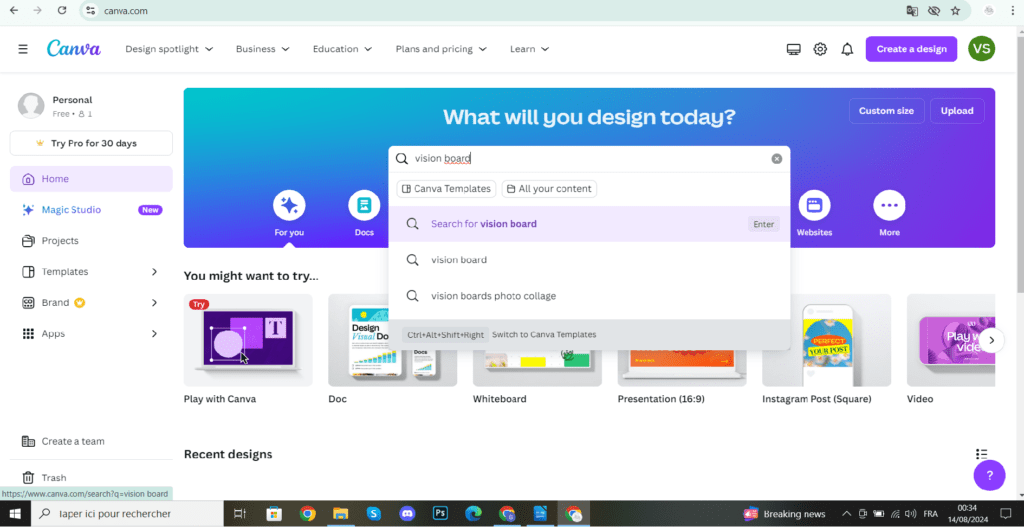Expand the Templates sidebar submenu arrow

click(155, 272)
